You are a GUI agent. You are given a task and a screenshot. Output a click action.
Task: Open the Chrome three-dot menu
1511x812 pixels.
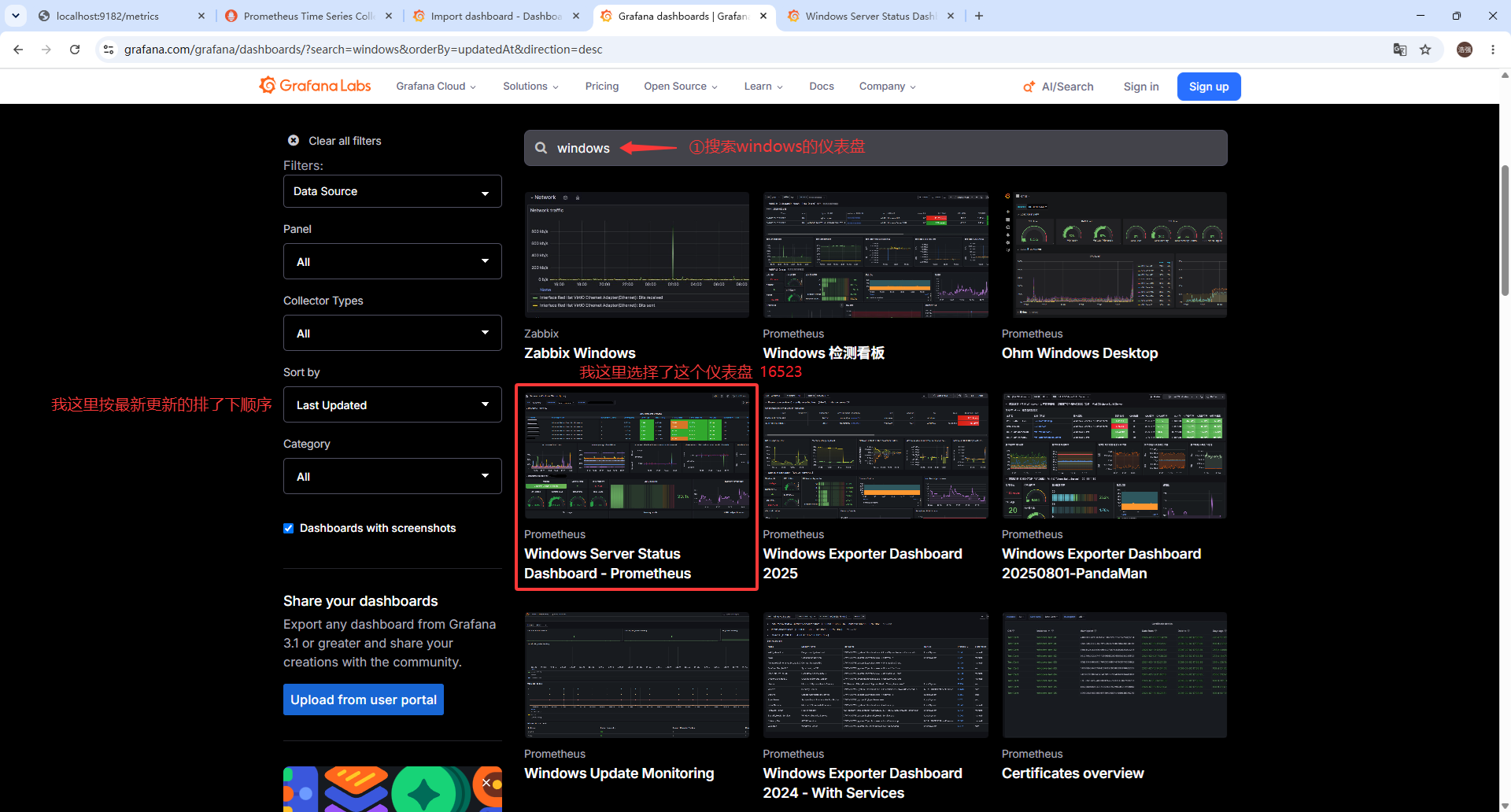click(x=1493, y=50)
